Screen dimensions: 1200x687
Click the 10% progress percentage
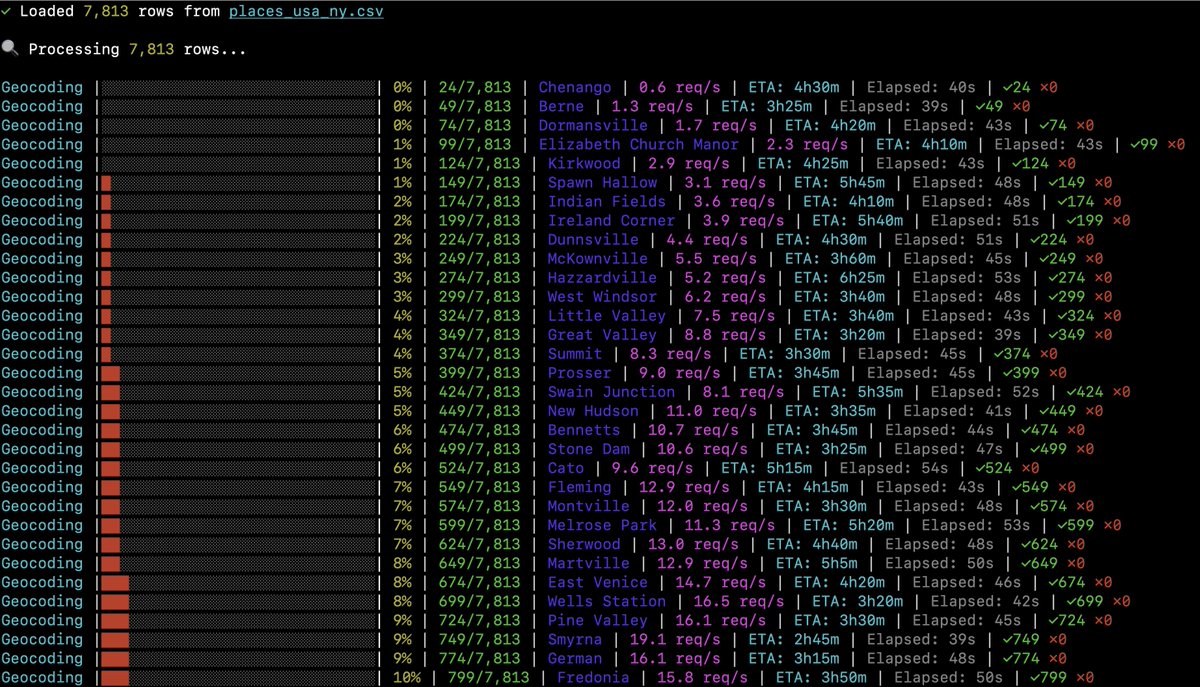pyautogui.click(x=406, y=678)
